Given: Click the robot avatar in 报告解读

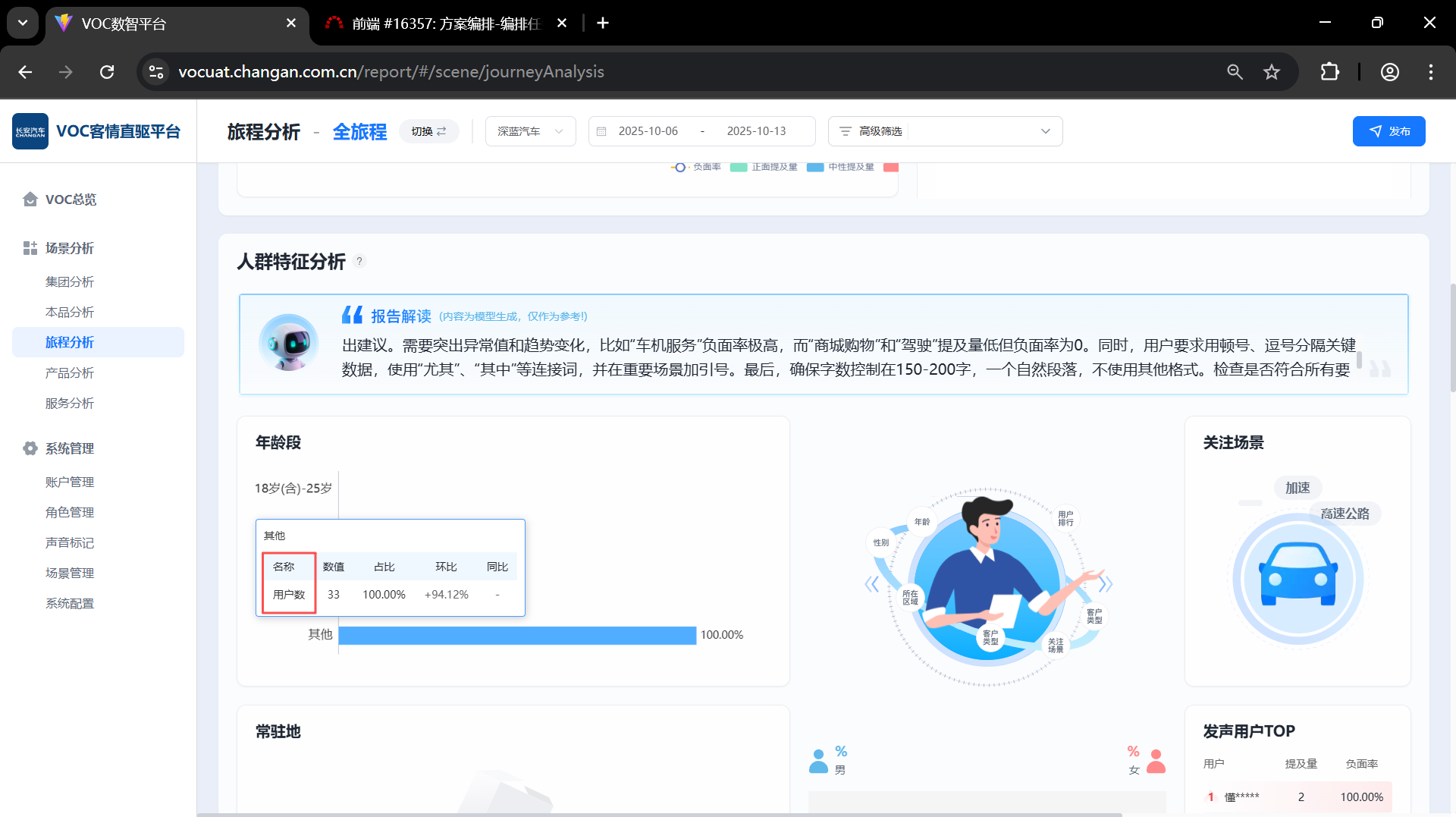Looking at the screenshot, I should [x=288, y=343].
